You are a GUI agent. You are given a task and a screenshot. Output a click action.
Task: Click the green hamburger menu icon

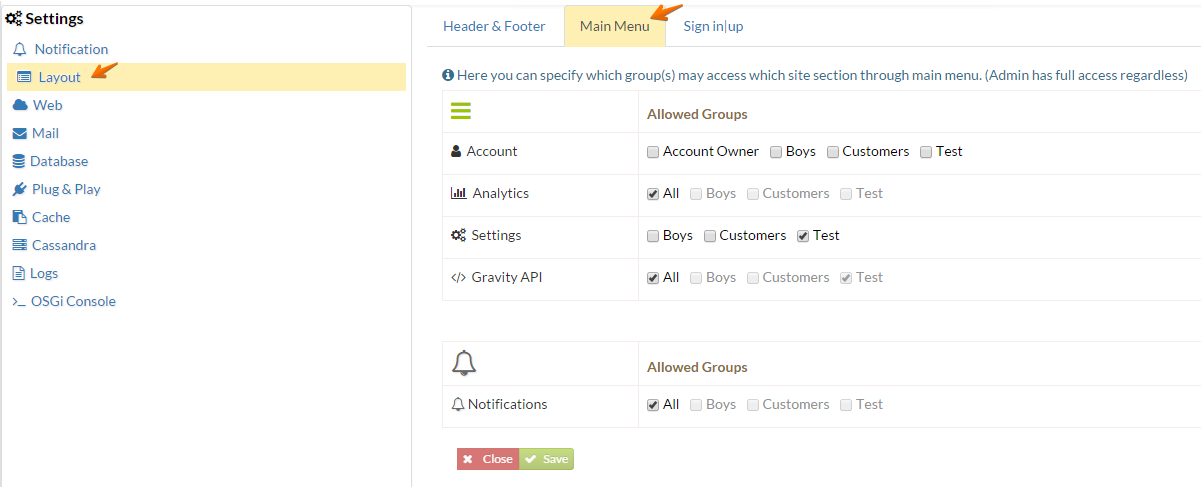[x=461, y=111]
